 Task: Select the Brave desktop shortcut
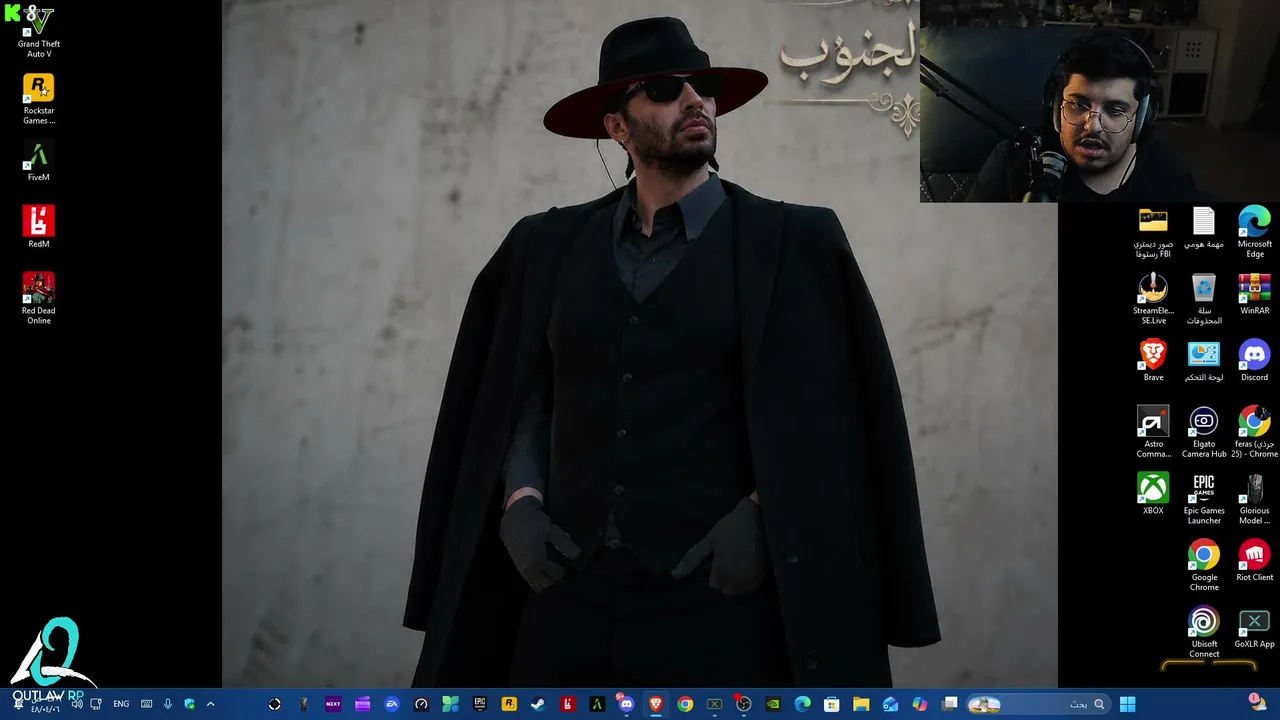(1153, 361)
